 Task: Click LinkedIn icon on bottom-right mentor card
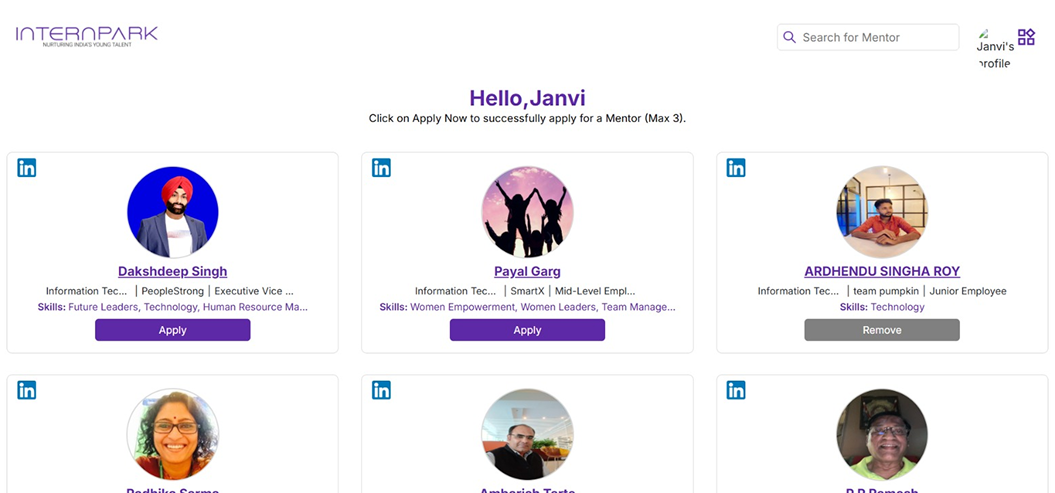point(736,390)
